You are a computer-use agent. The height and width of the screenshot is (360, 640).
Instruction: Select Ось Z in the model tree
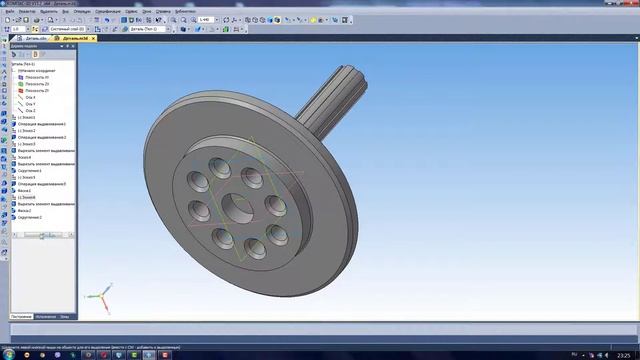30,111
